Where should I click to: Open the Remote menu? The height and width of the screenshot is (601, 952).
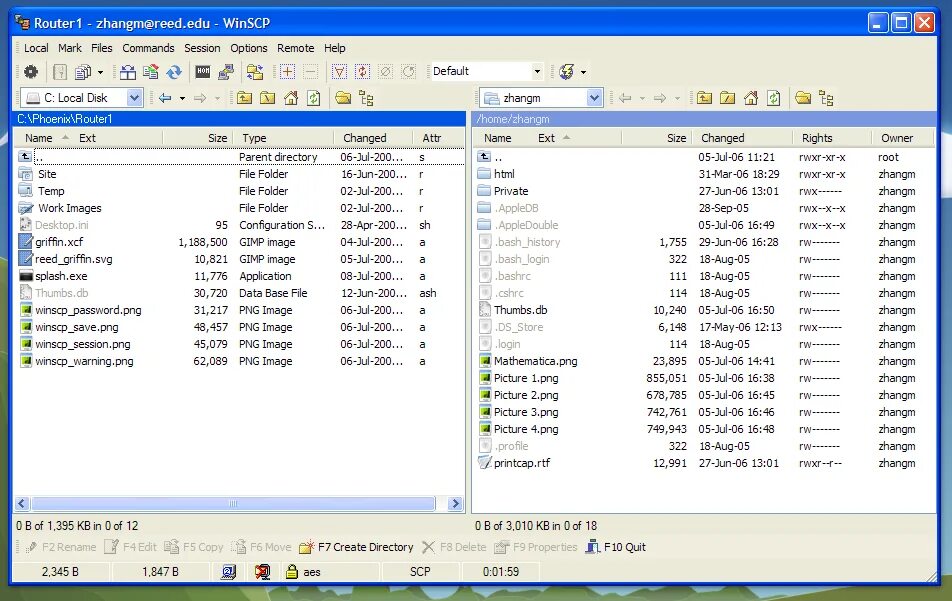(296, 48)
